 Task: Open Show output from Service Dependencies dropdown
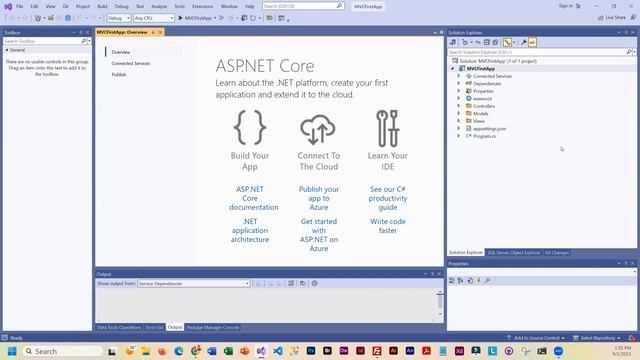(194, 283)
